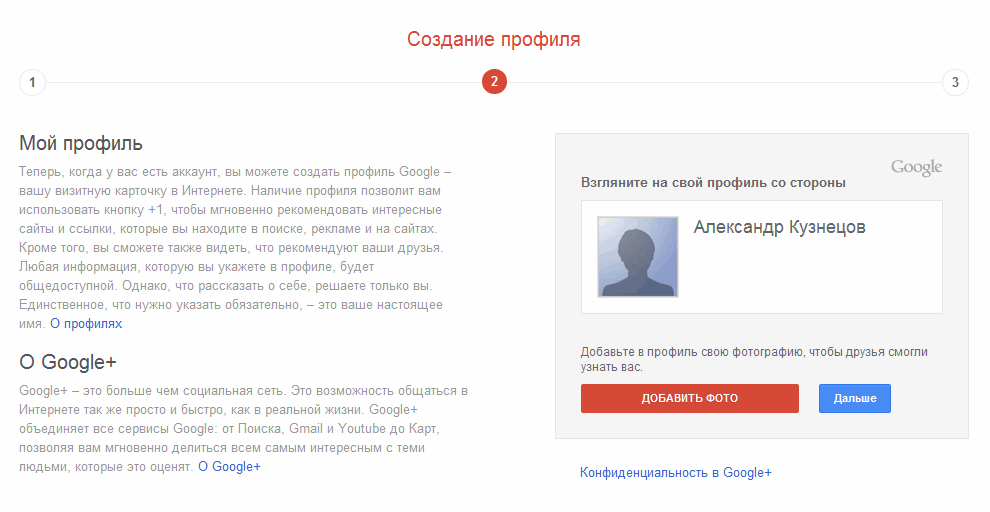Jump to step 3 circle
The image size is (990, 512).
[x=955, y=82]
